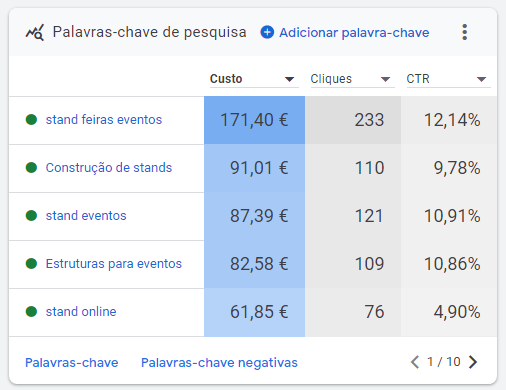This screenshot has height=390, width=506.
Task: Open Estruturas para eventos keyword
Action: tap(114, 264)
